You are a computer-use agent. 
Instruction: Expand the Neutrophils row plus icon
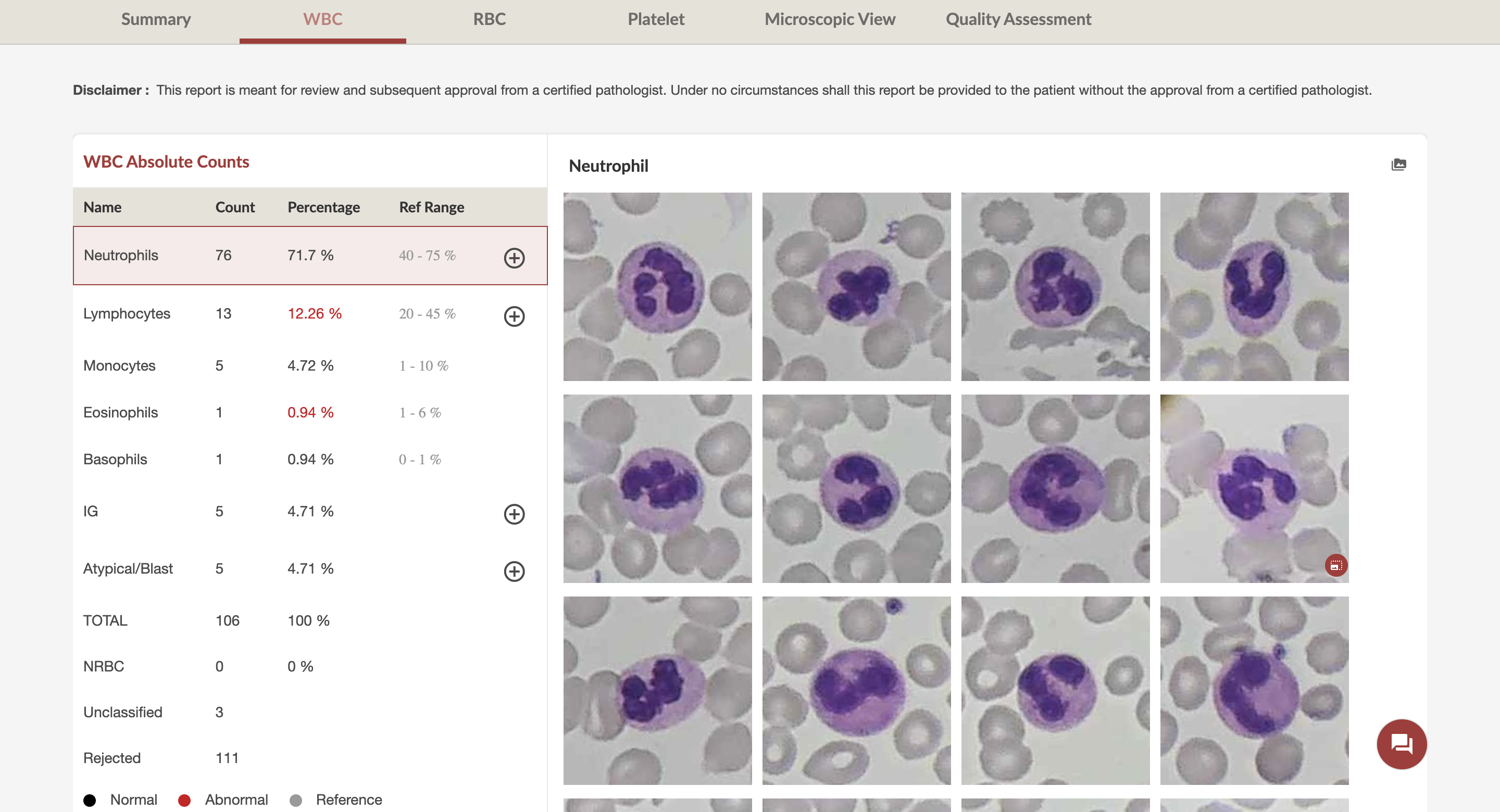click(x=514, y=257)
